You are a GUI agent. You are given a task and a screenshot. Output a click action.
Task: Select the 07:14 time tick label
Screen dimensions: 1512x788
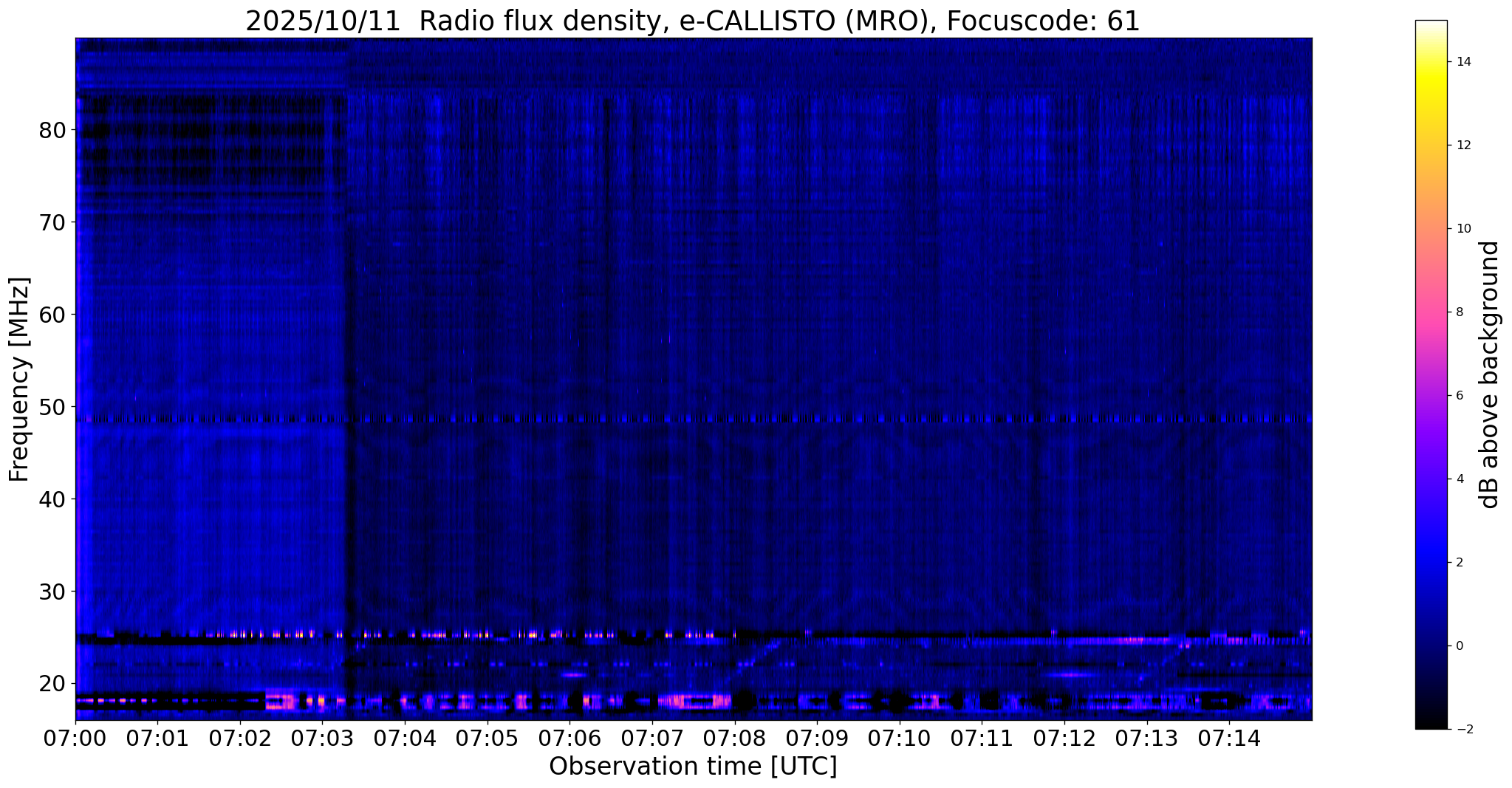click(x=1228, y=739)
